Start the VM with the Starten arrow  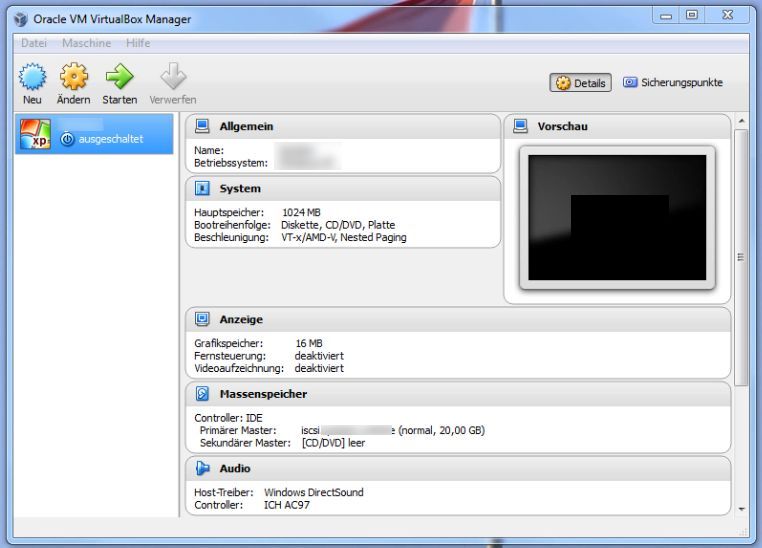119,77
